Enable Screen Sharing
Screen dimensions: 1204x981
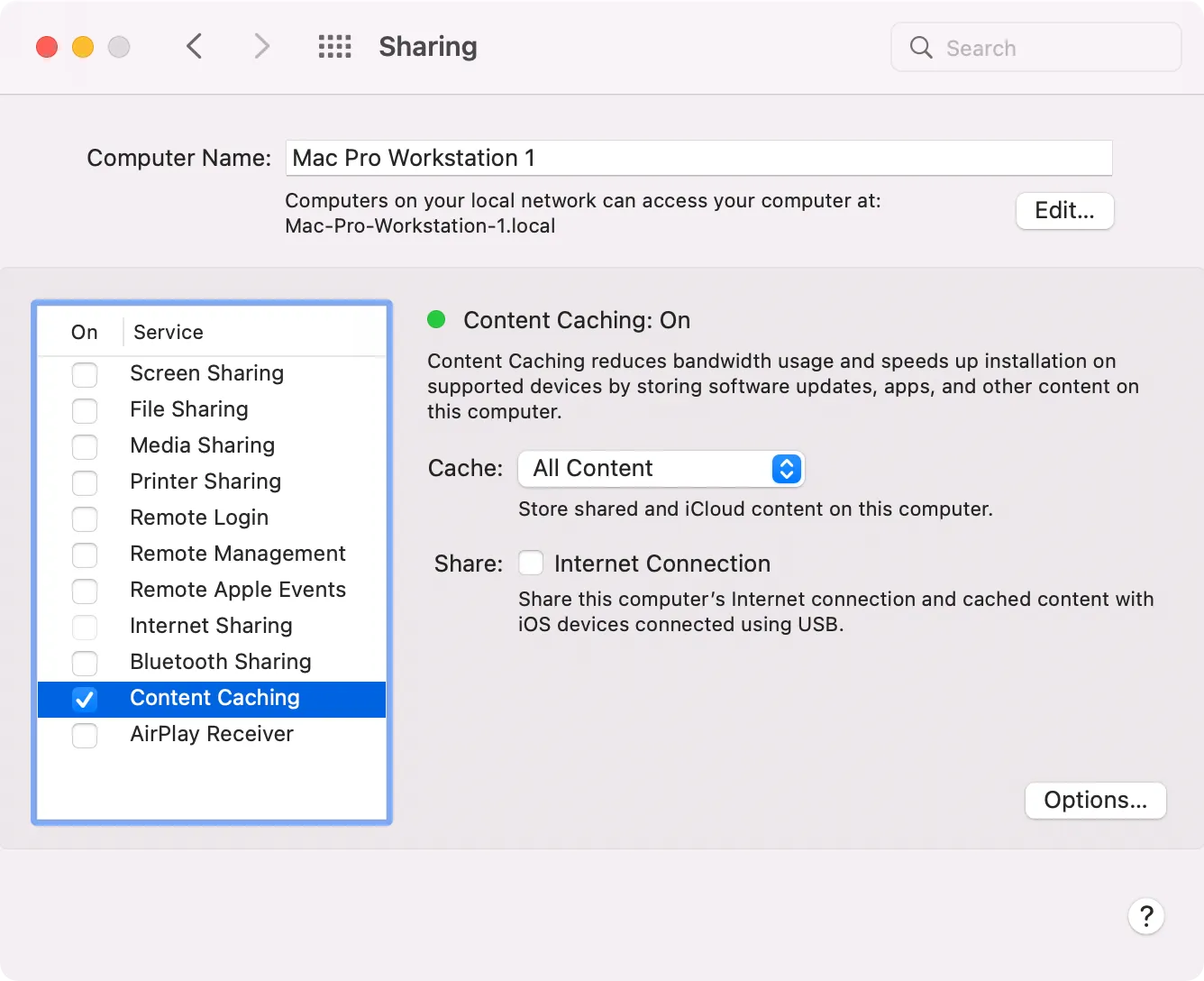(x=85, y=374)
